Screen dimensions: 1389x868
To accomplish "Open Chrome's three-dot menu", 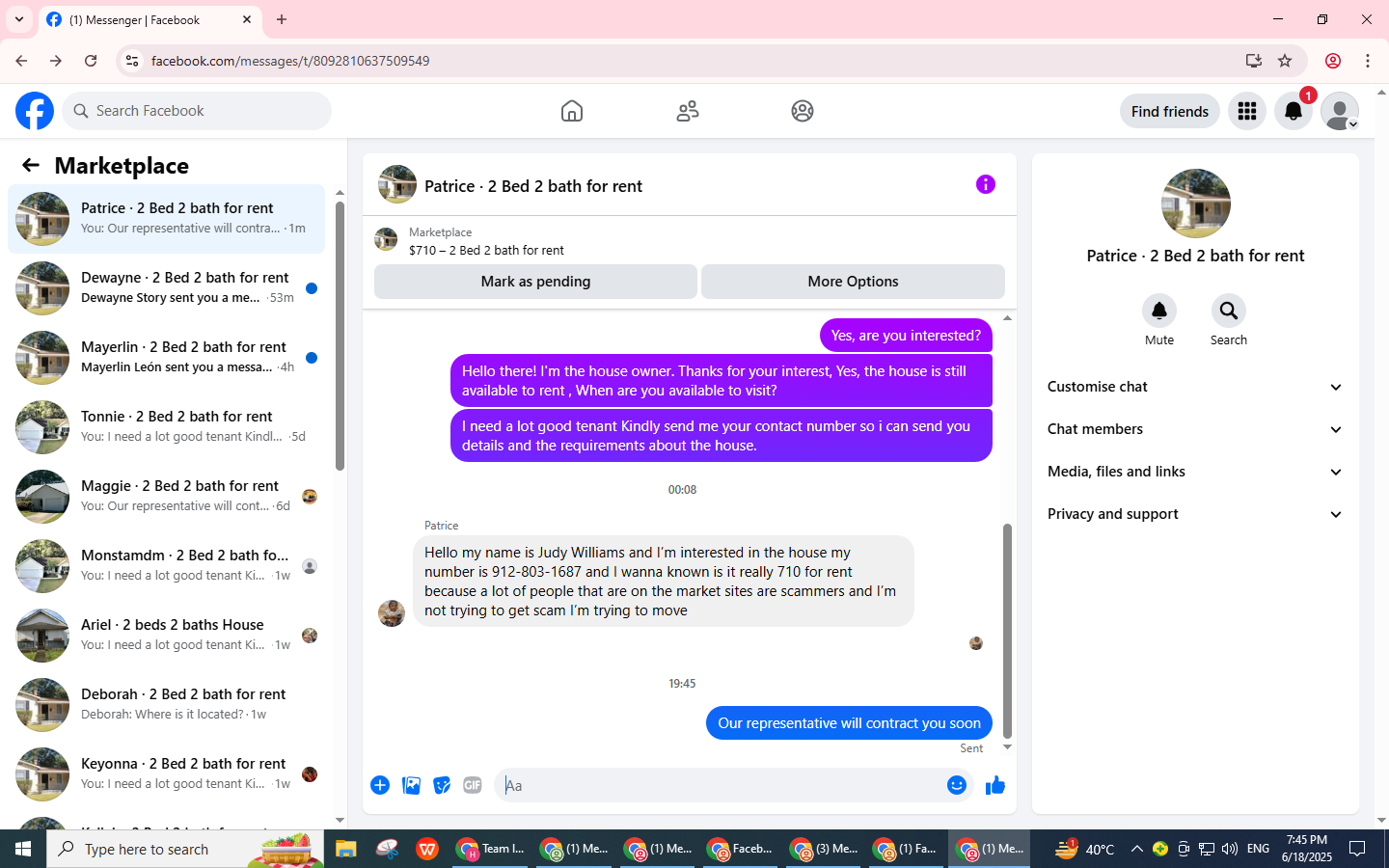I will (x=1368, y=61).
